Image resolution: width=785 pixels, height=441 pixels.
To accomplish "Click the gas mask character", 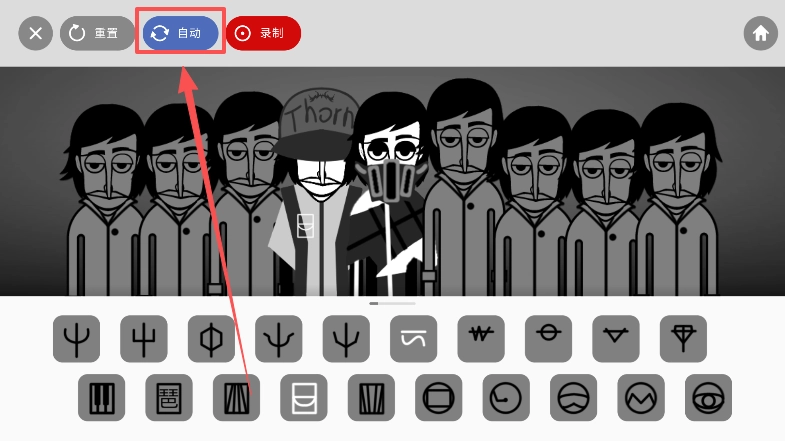I will tap(390, 195).
